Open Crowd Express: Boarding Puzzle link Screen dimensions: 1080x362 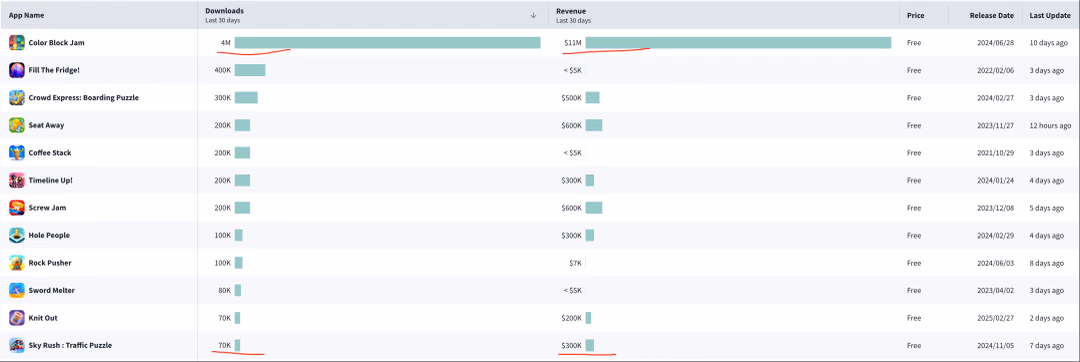(83, 98)
